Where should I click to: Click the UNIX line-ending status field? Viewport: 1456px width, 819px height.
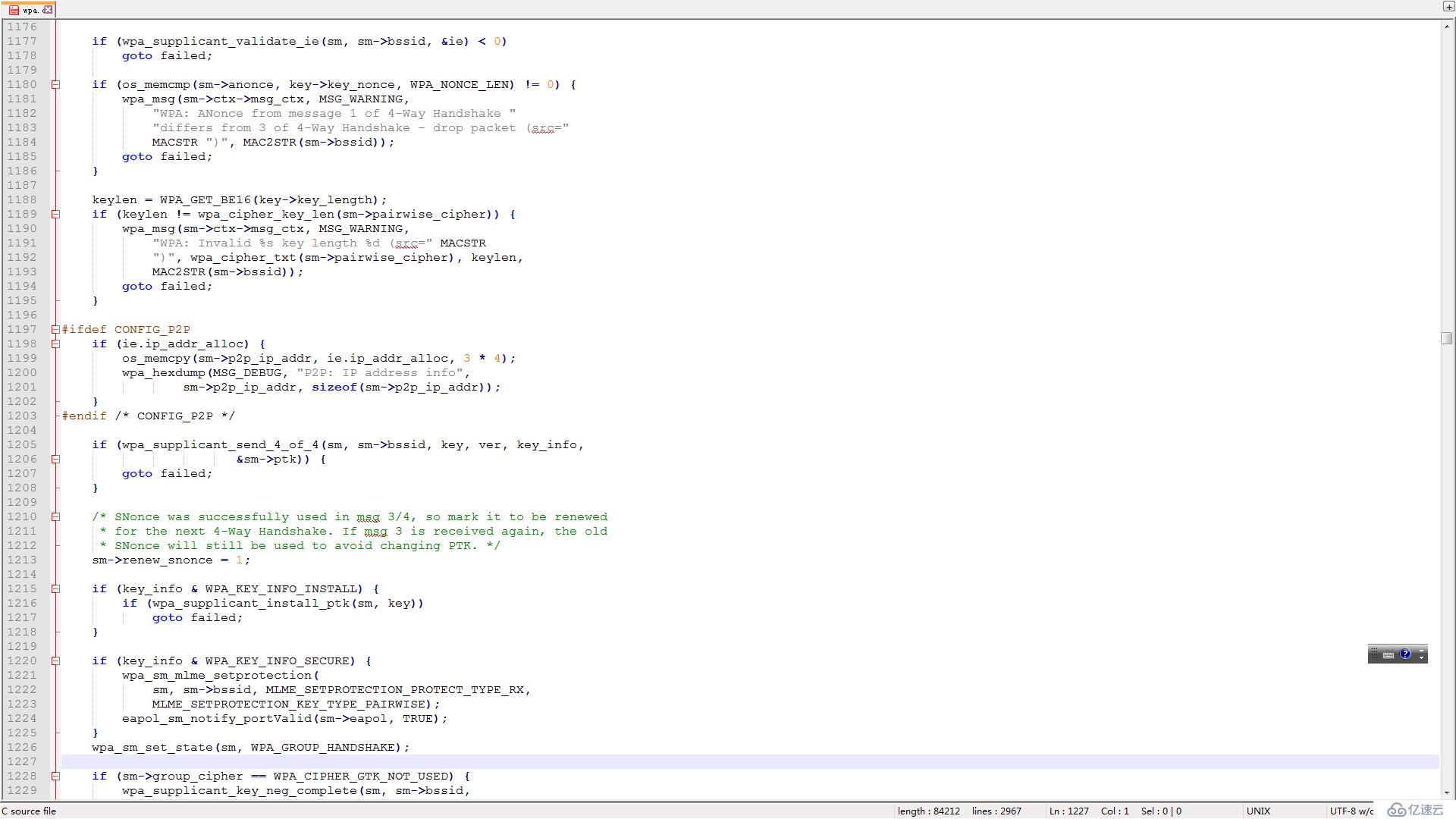[1258, 811]
